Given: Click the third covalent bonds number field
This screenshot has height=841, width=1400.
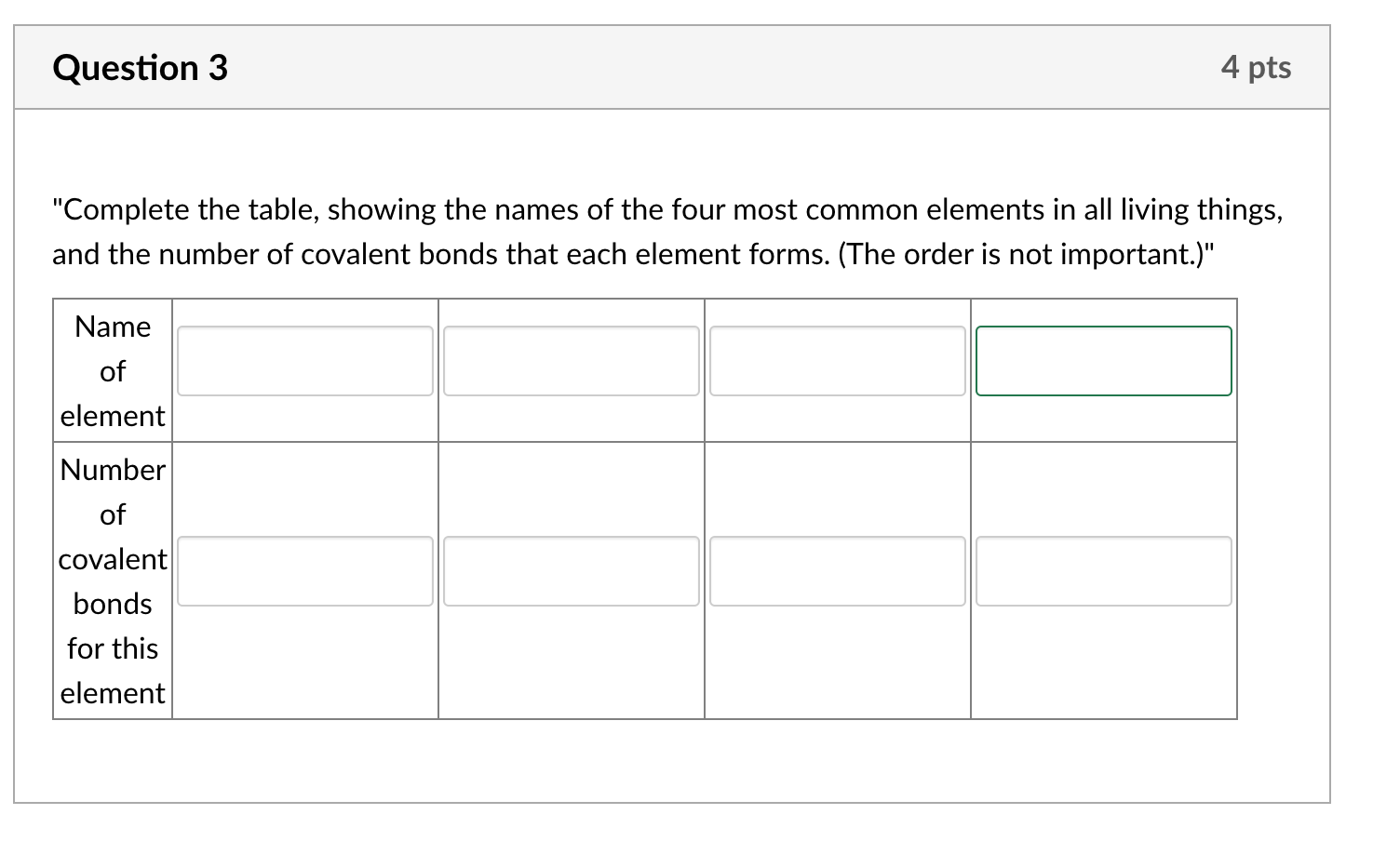Looking at the screenshot, I should tap(838, 571).
